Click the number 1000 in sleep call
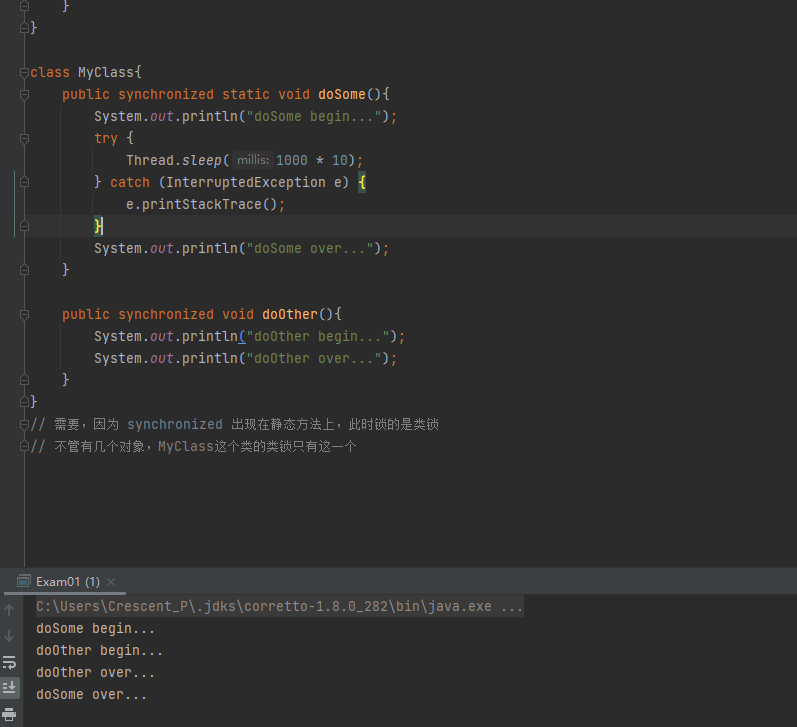The height and width of the screenshot is (727, 797). [292, 161]
